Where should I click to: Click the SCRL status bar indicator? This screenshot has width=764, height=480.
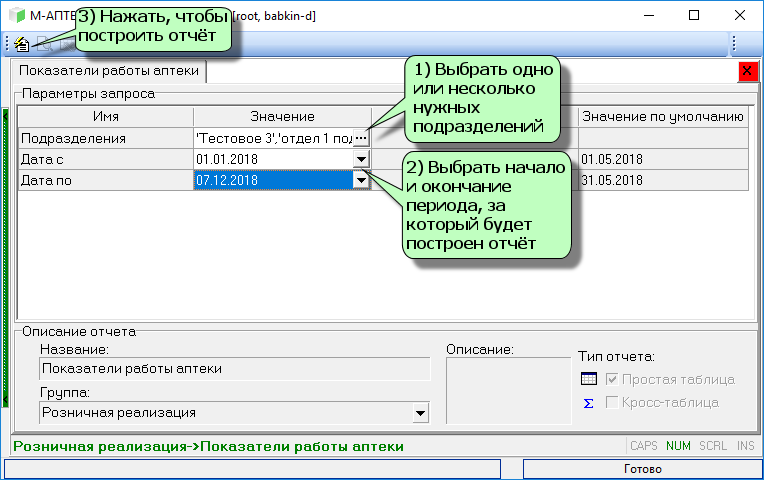click(713, 446)
